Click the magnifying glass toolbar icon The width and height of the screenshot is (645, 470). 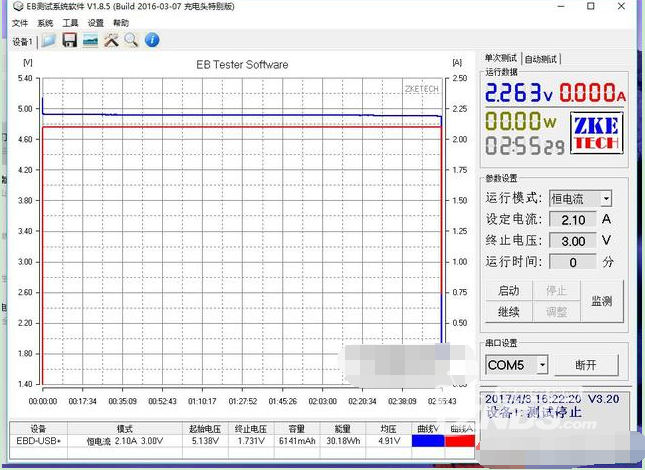point(131,40)
